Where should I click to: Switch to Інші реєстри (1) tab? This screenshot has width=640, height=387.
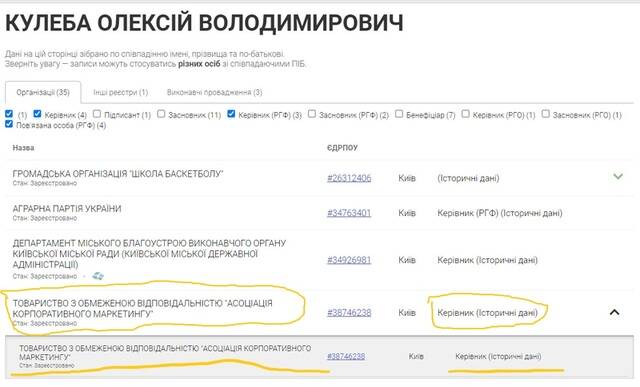coord(120,93)
